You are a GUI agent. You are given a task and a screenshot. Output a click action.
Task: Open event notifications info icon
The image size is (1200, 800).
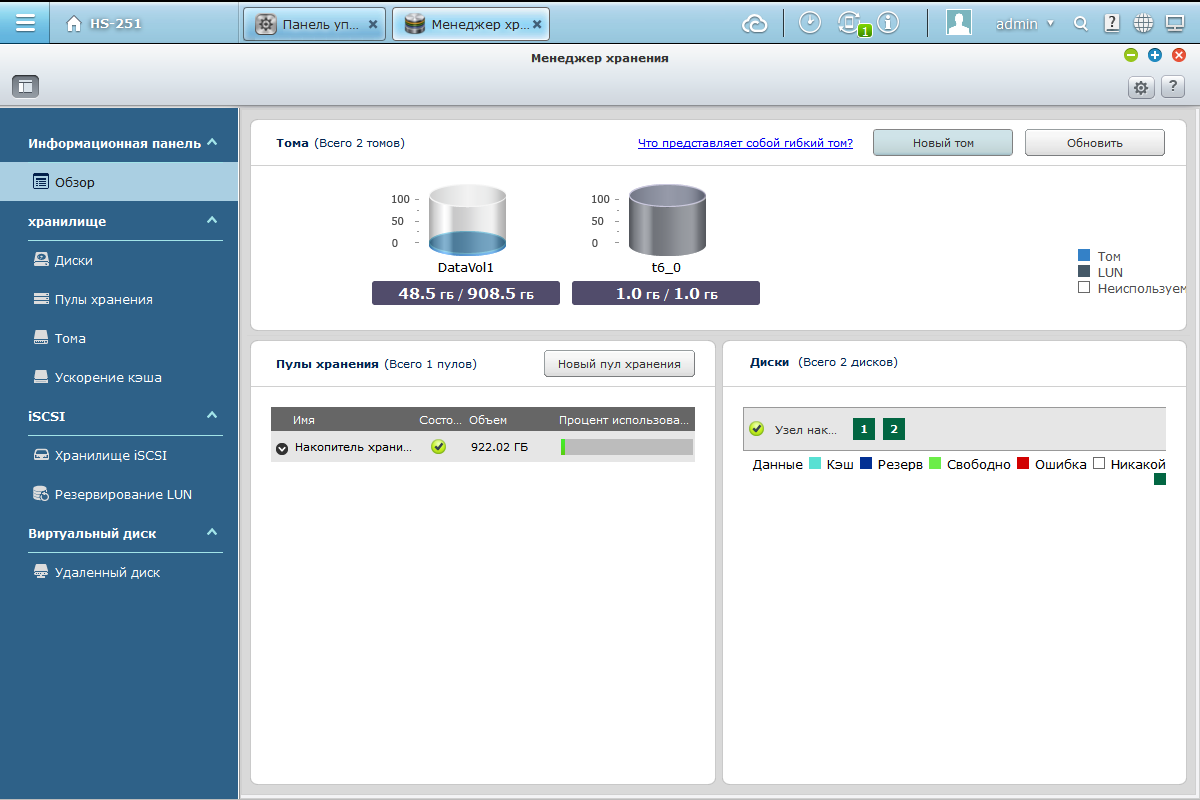pos(889,23)
